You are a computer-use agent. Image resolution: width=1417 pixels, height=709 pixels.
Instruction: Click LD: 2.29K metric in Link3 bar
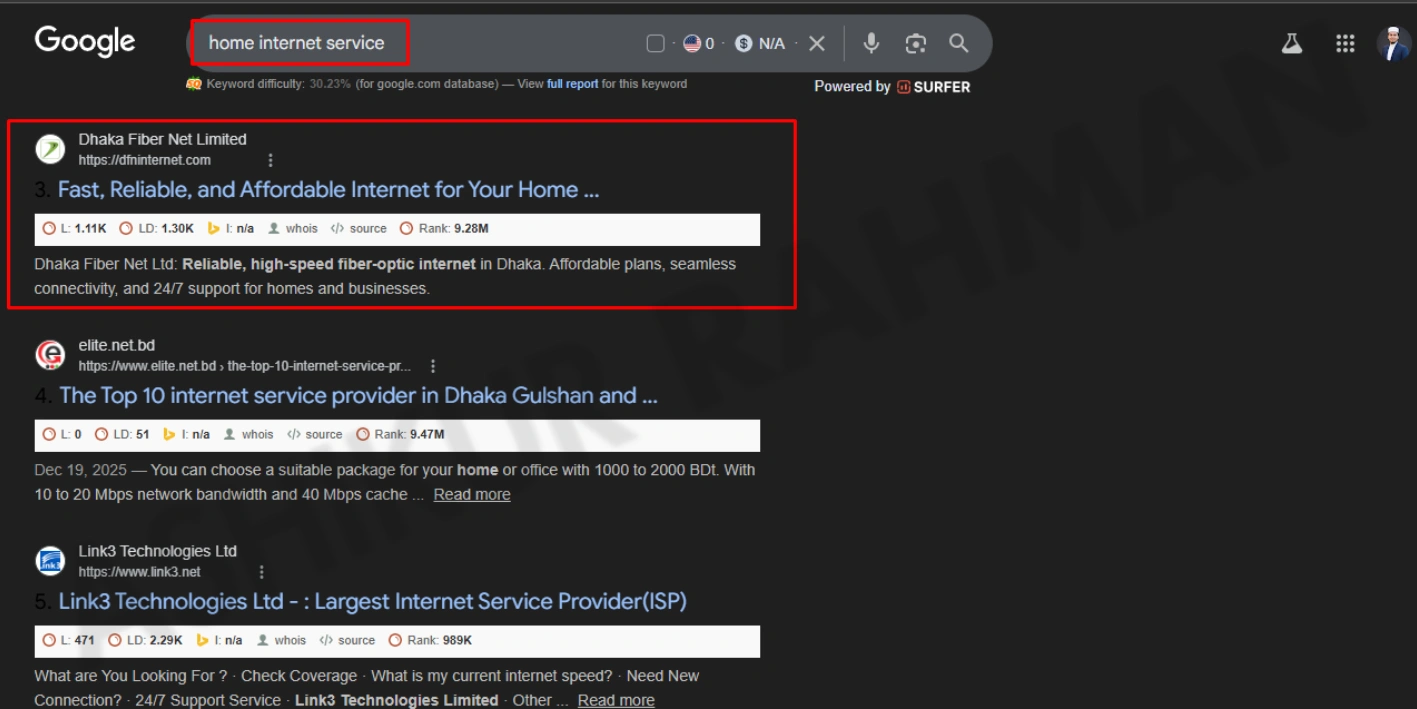[x=145, y=641]
